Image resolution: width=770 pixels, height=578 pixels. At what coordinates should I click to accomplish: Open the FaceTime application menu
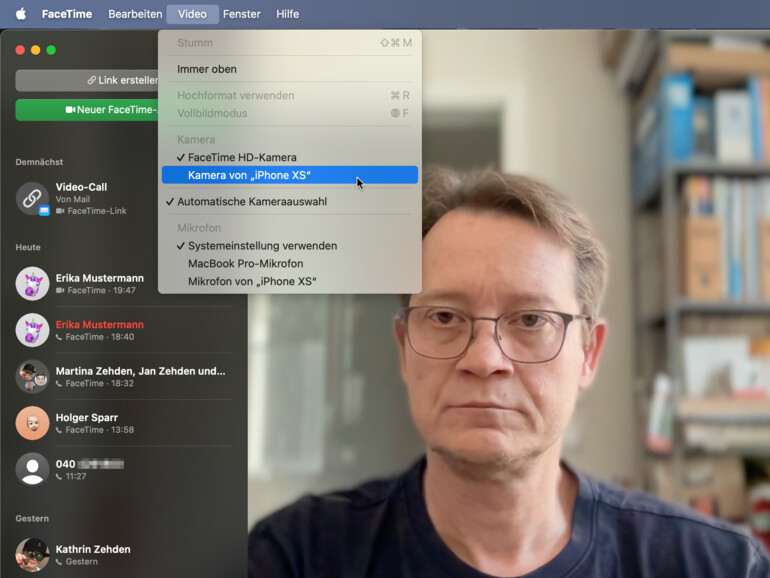67,14
